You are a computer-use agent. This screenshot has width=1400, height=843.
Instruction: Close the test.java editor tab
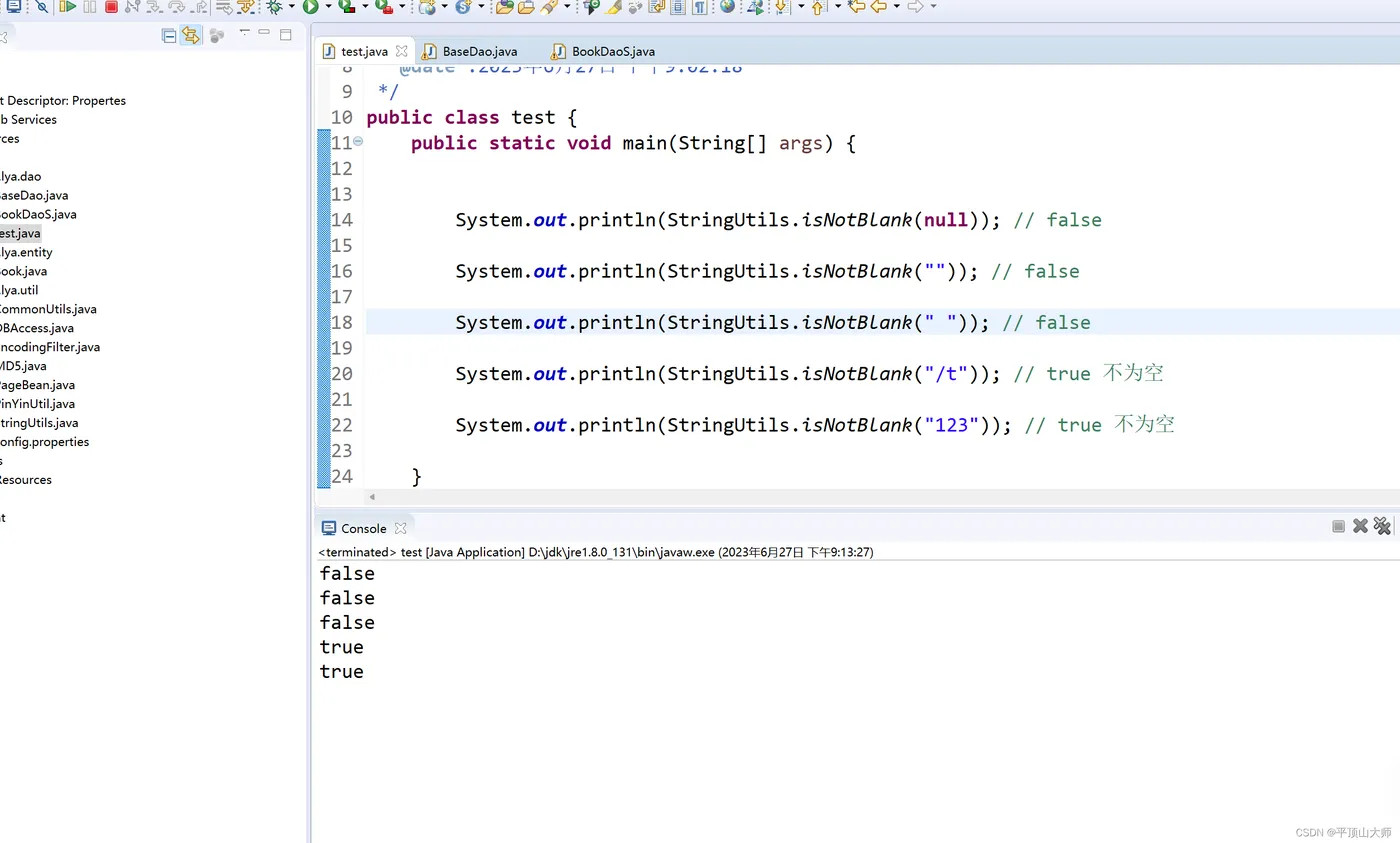(402, 51)
